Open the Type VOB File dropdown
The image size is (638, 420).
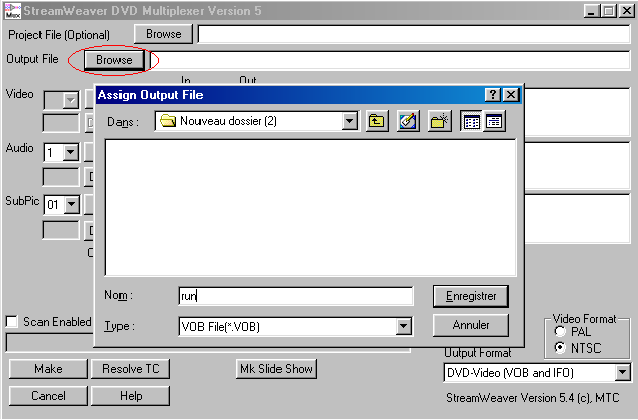click(x=403, y=326)
